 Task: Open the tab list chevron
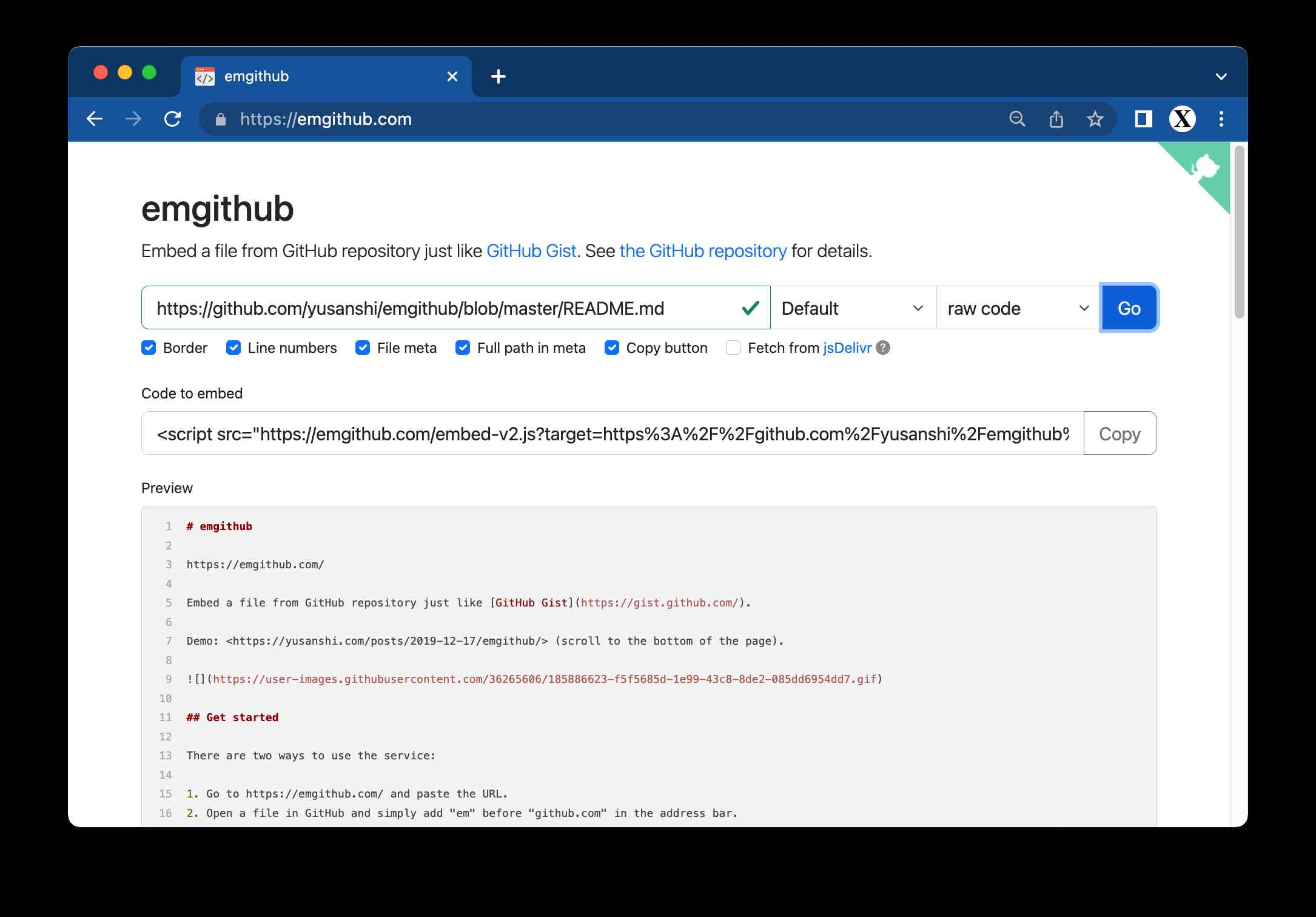[x=1221, y=75]
